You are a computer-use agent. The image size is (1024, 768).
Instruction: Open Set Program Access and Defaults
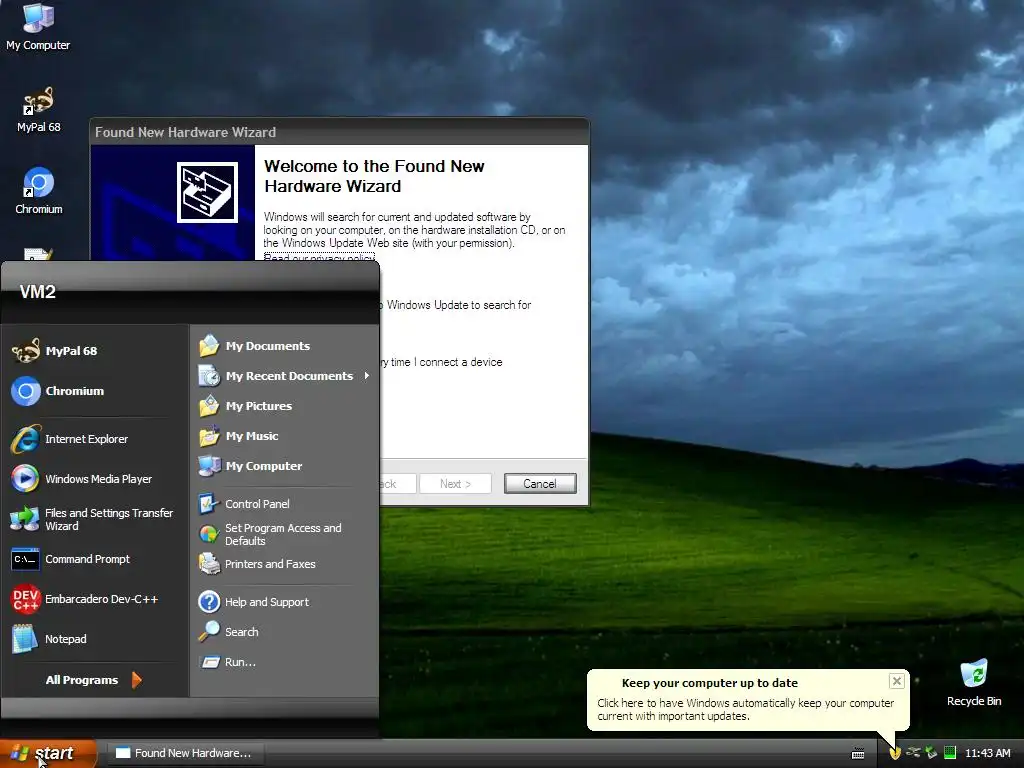[x=284, y=534]
